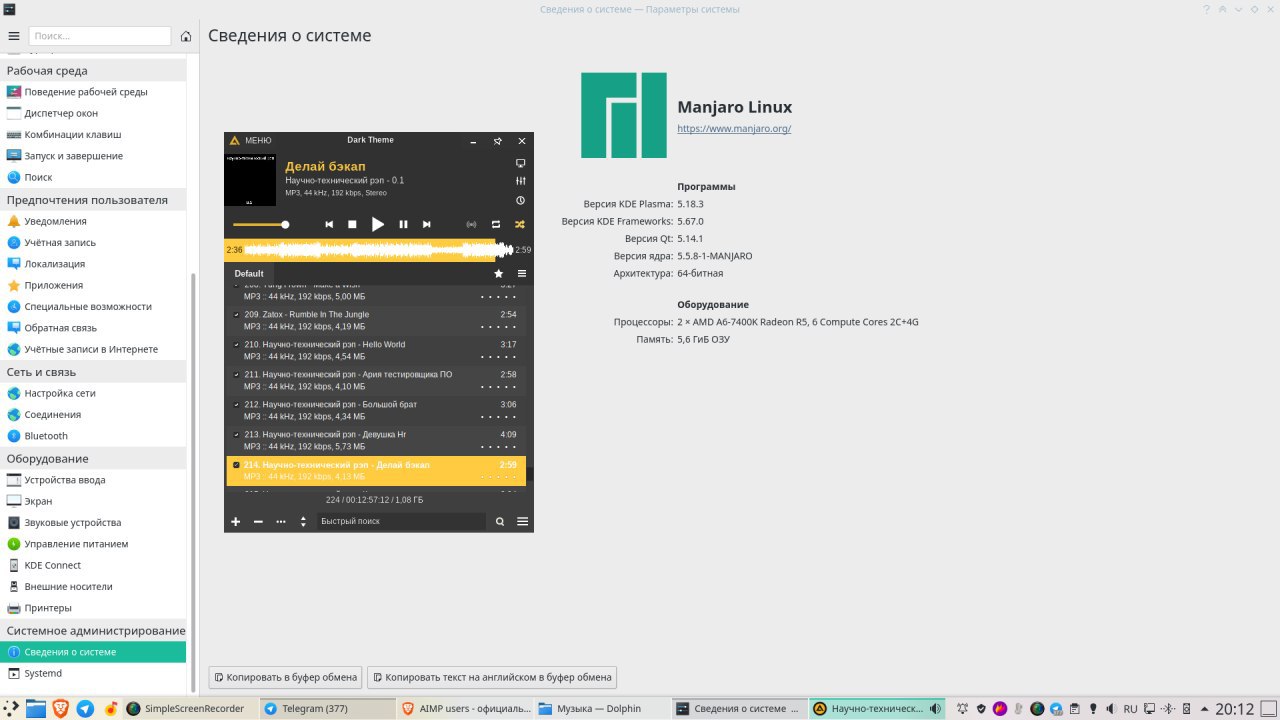Switch keyboard layout RU indicator

[x=1130, y=709]
